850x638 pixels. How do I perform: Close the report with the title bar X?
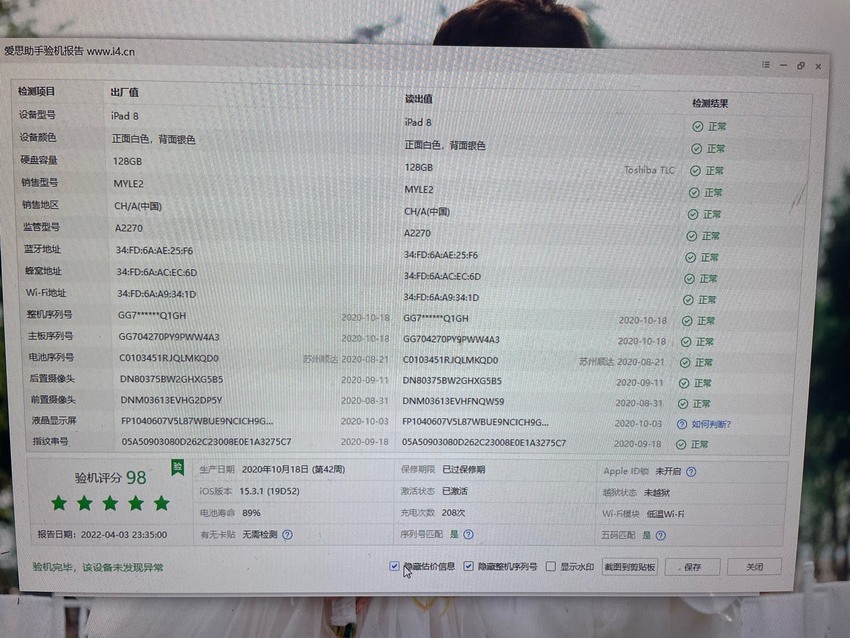[x=818, y=66]
